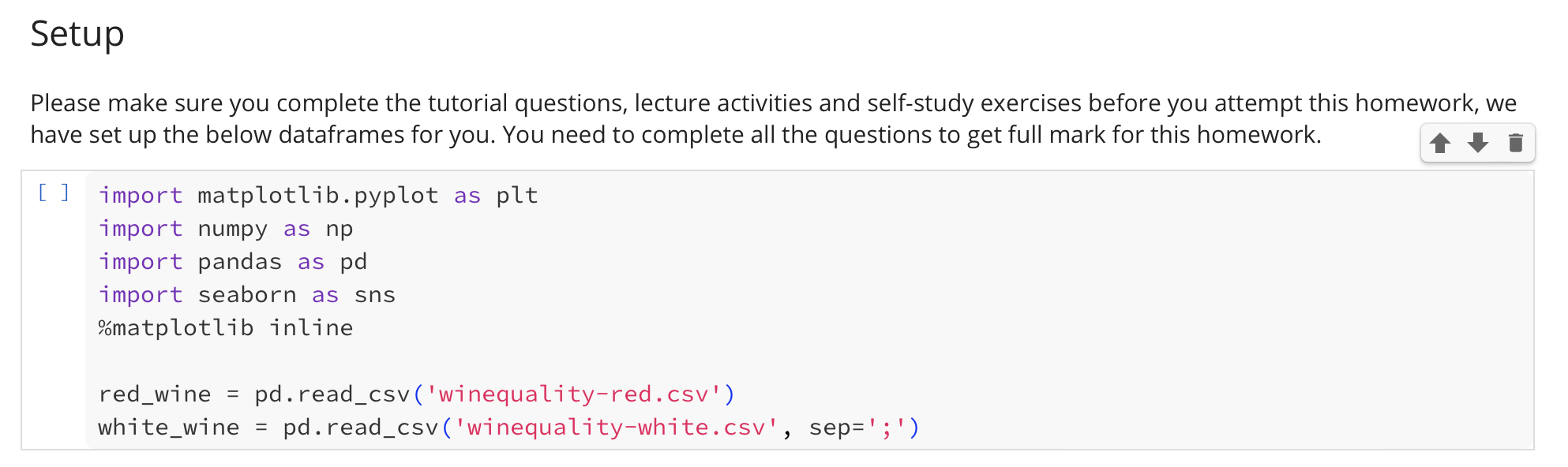Click the import numpy as np line

[x=224, y=228]
